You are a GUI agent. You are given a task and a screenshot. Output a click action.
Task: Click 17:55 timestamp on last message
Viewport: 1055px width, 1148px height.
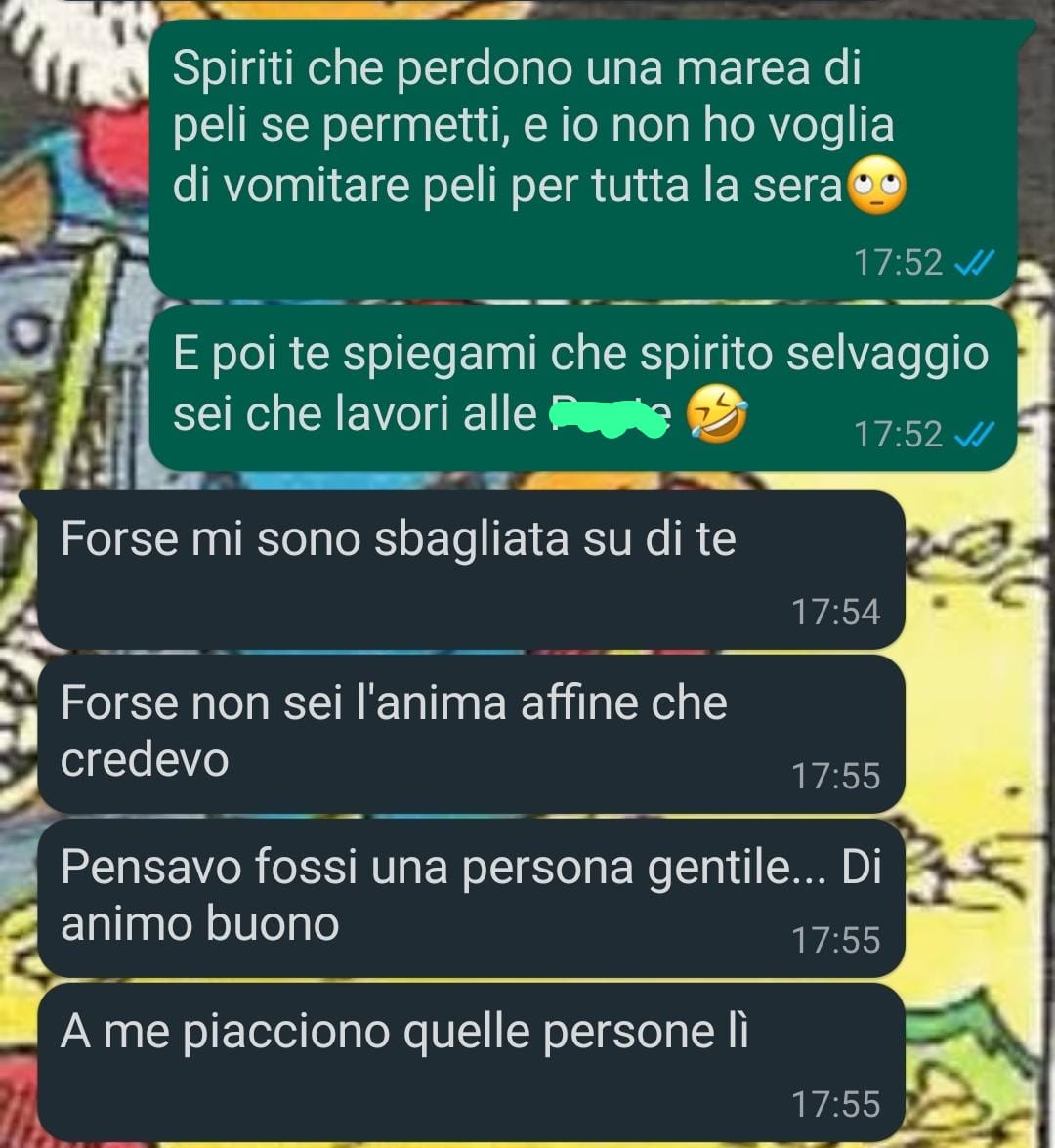[835, 1104]
